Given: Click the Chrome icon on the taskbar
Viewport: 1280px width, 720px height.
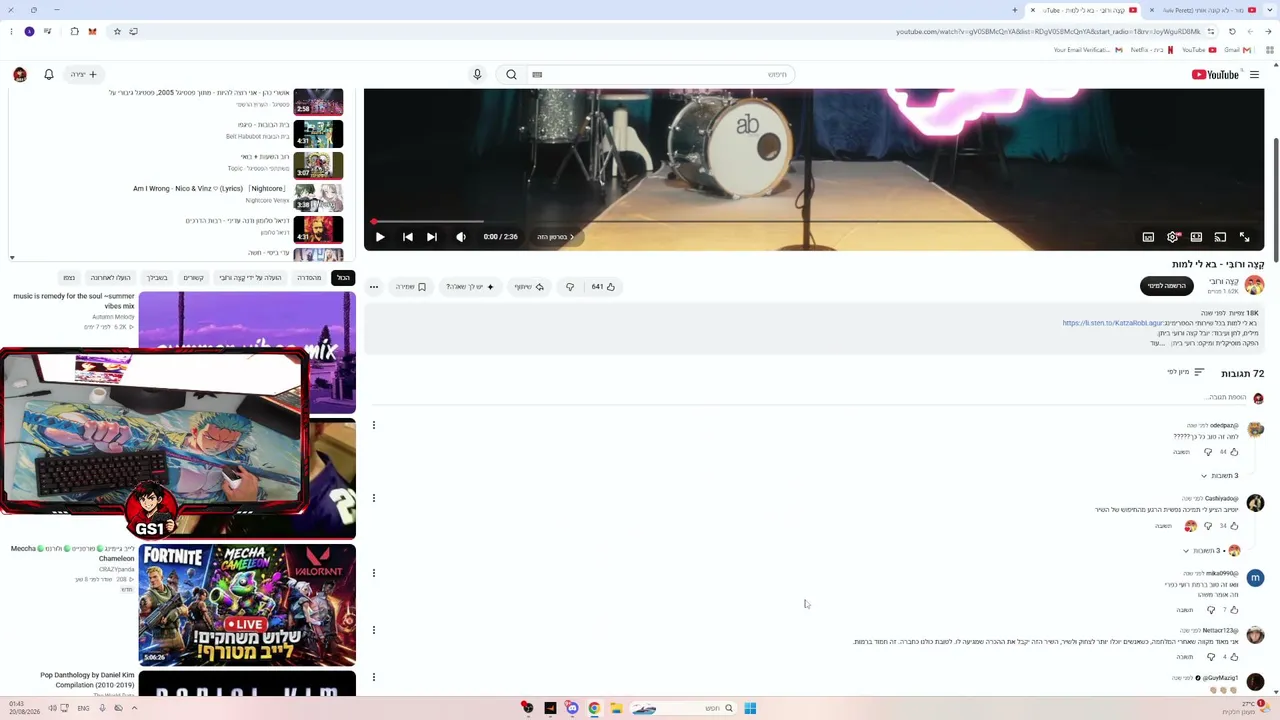Looking at the screenshot, I should (594, 708).
